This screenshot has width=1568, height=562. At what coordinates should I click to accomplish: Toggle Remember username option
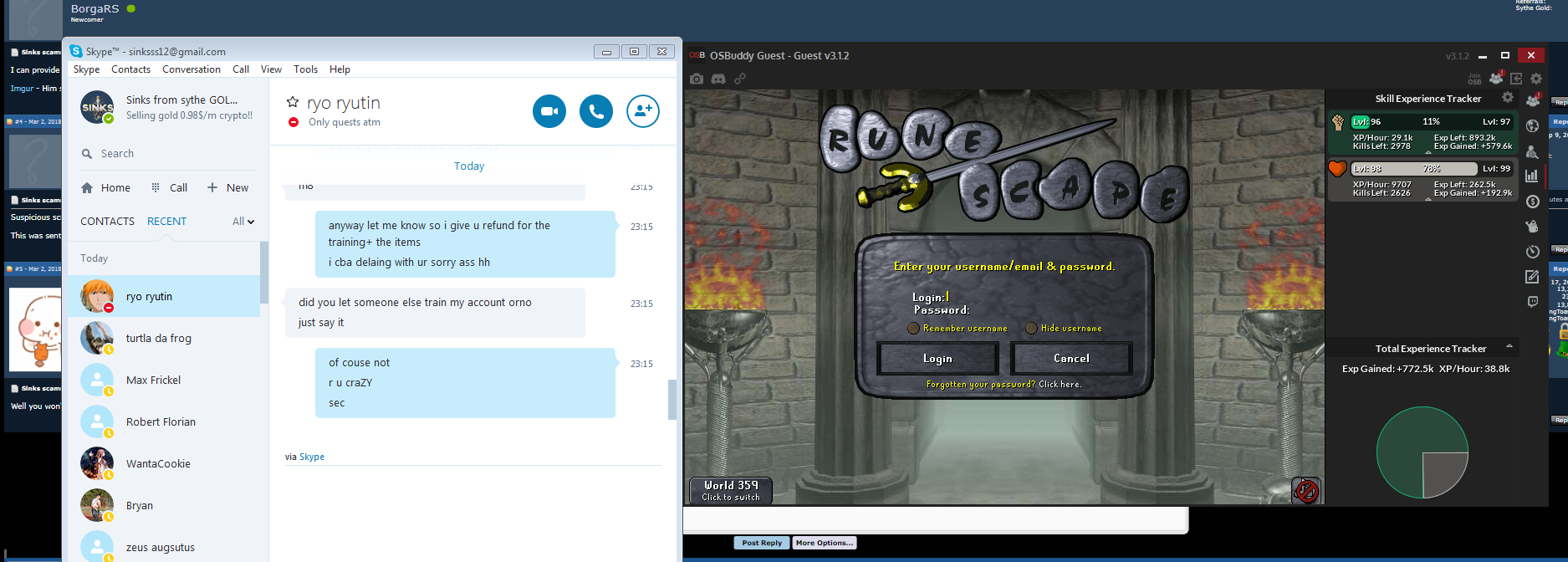click(913, 328)
